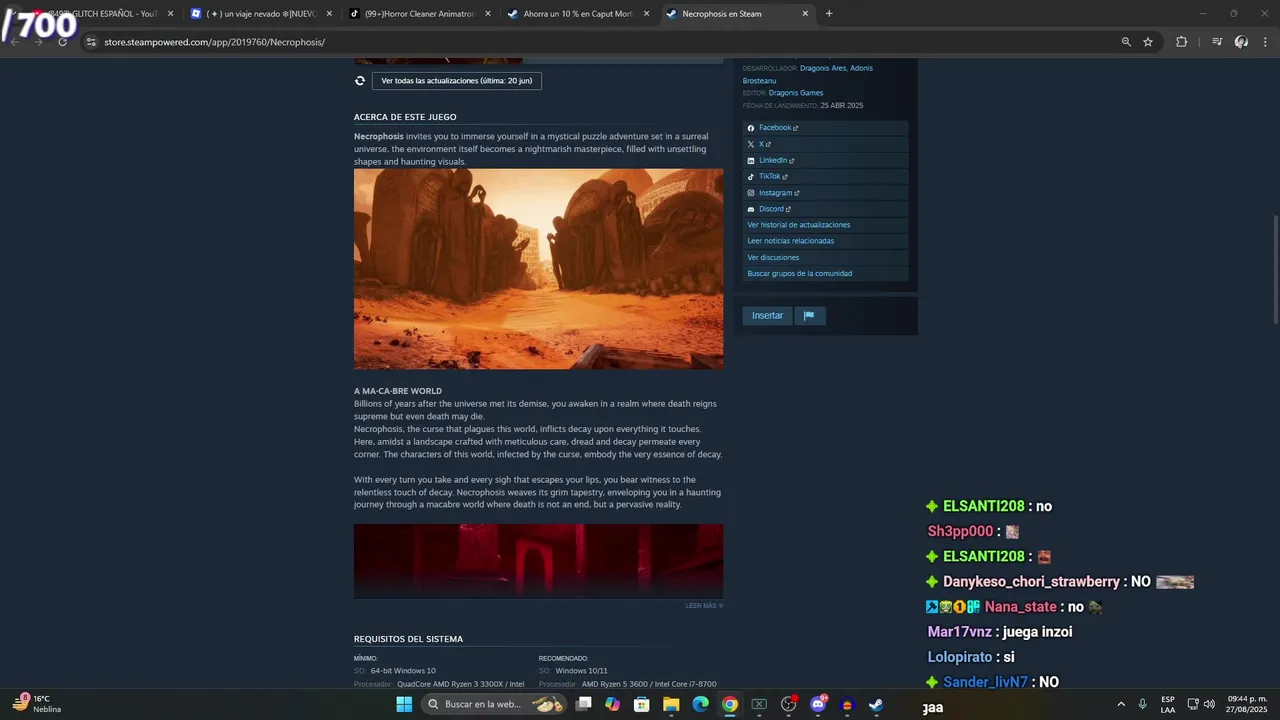Close the Horror Cleaner tab
This screenshot has height=720, width=1280.
click(x=488, y=14)
